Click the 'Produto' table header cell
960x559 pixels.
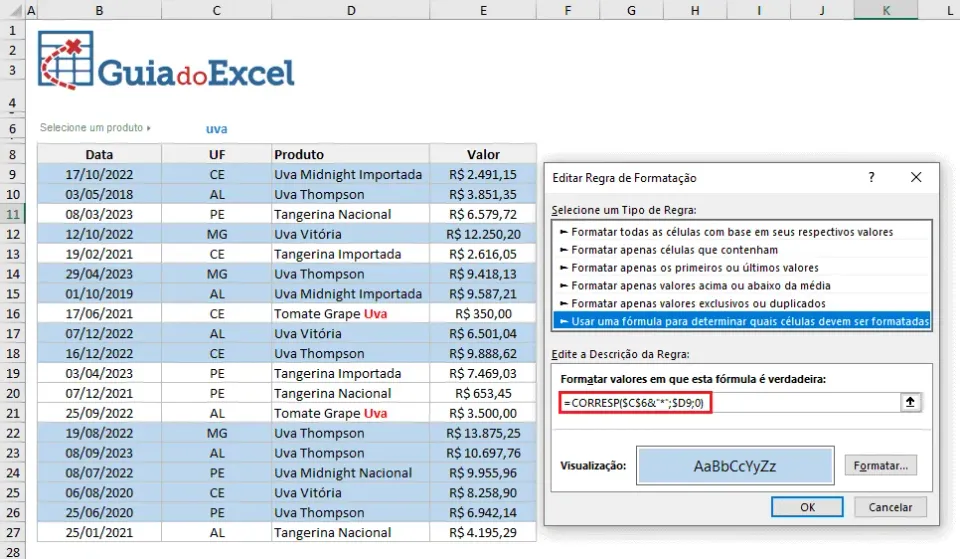tap(351, 154)
